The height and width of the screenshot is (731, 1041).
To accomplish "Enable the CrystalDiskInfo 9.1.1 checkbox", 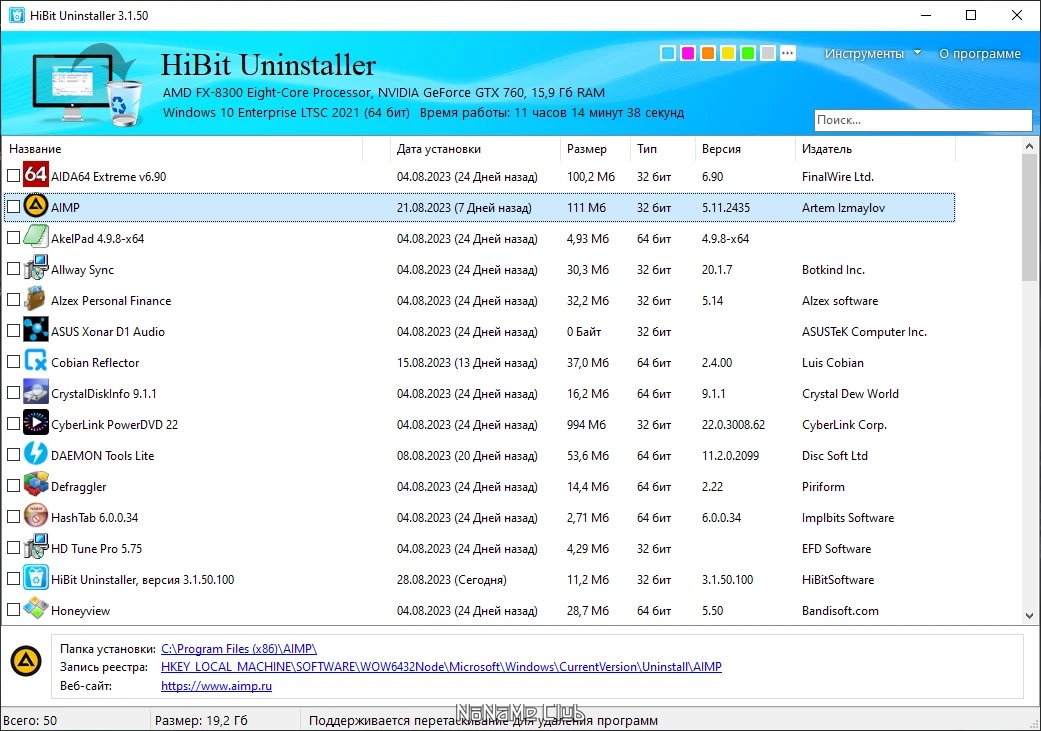I will click(13, 394).
